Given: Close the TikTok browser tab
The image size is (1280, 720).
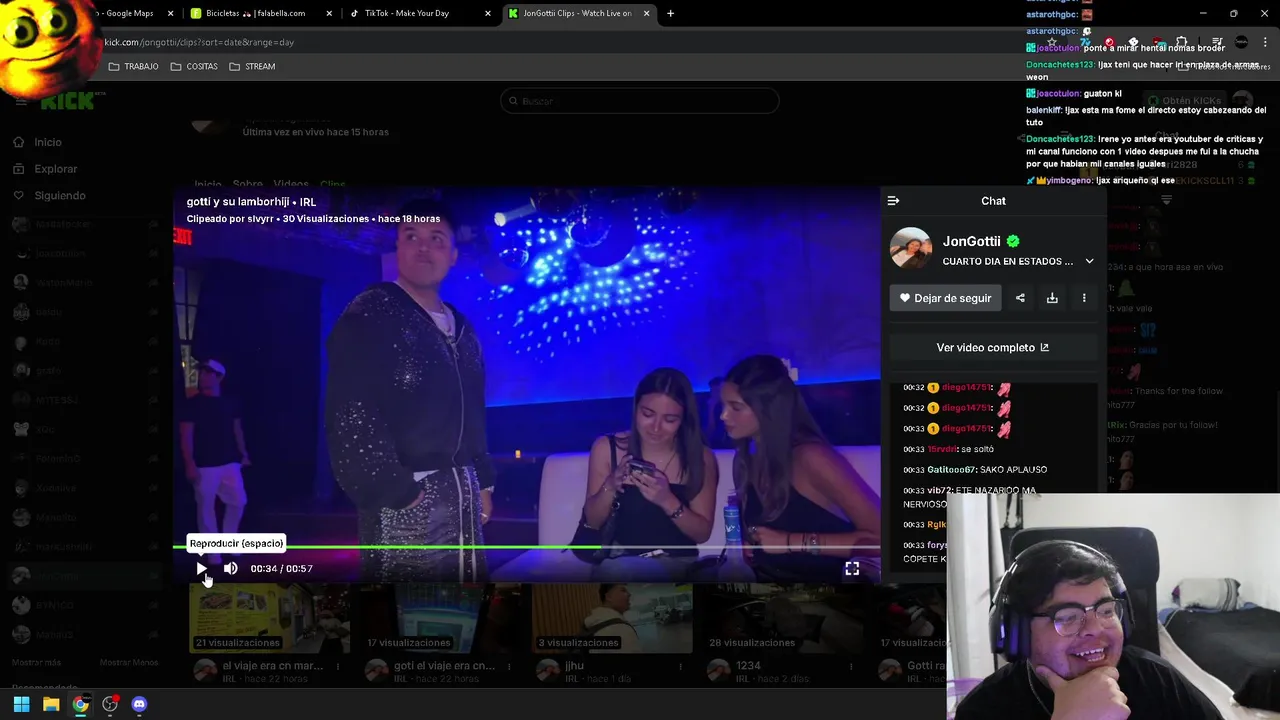Looking at the screenshot, I should (488, 13).
